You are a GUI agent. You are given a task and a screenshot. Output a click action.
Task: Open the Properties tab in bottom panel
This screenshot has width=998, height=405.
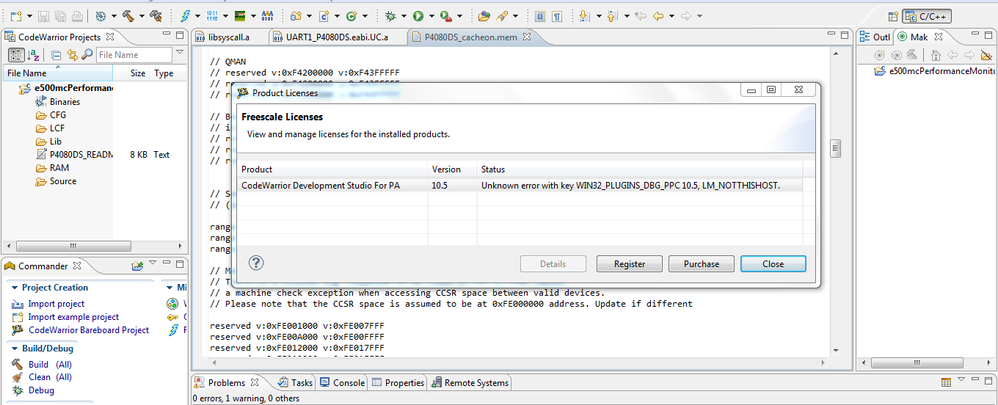(398, 383)
